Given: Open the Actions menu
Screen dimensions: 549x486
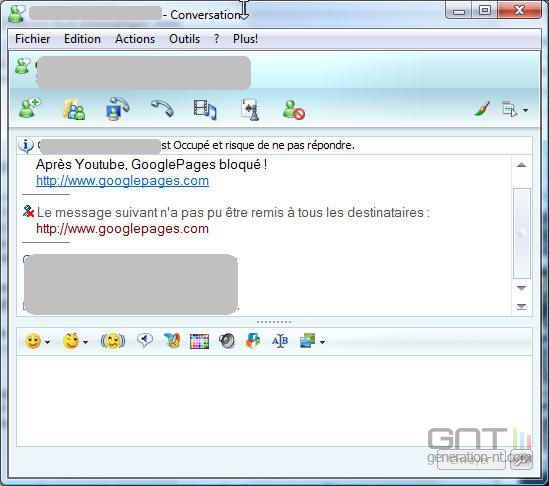Looking at the screenshot, I should pos(135,39).
